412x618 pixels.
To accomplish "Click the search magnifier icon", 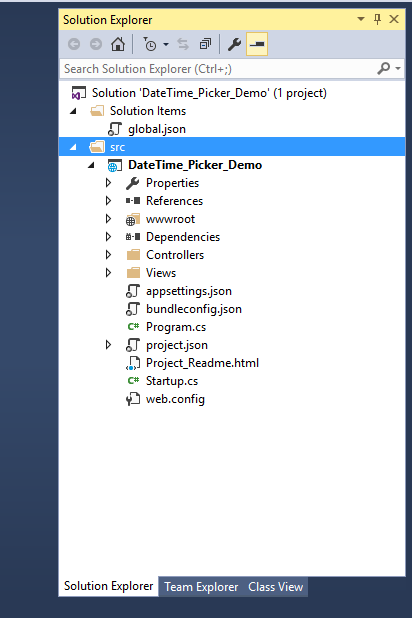I will 383,69.
